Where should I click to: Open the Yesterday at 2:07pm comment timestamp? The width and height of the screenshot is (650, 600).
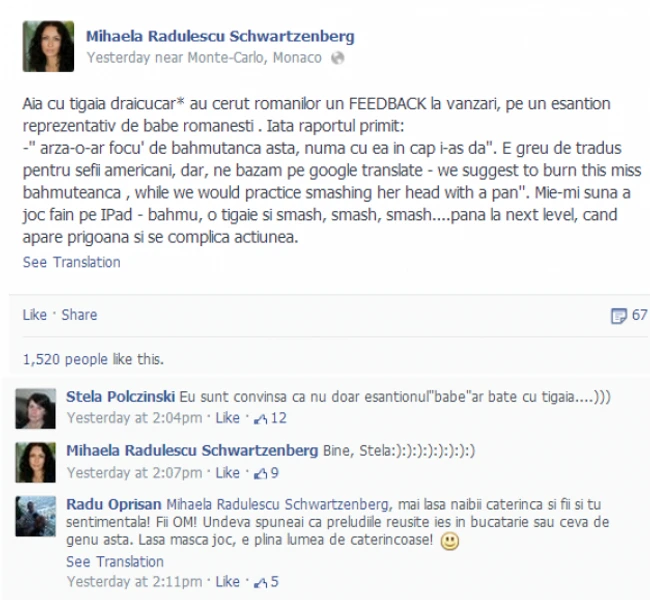[x=134, y=473]
